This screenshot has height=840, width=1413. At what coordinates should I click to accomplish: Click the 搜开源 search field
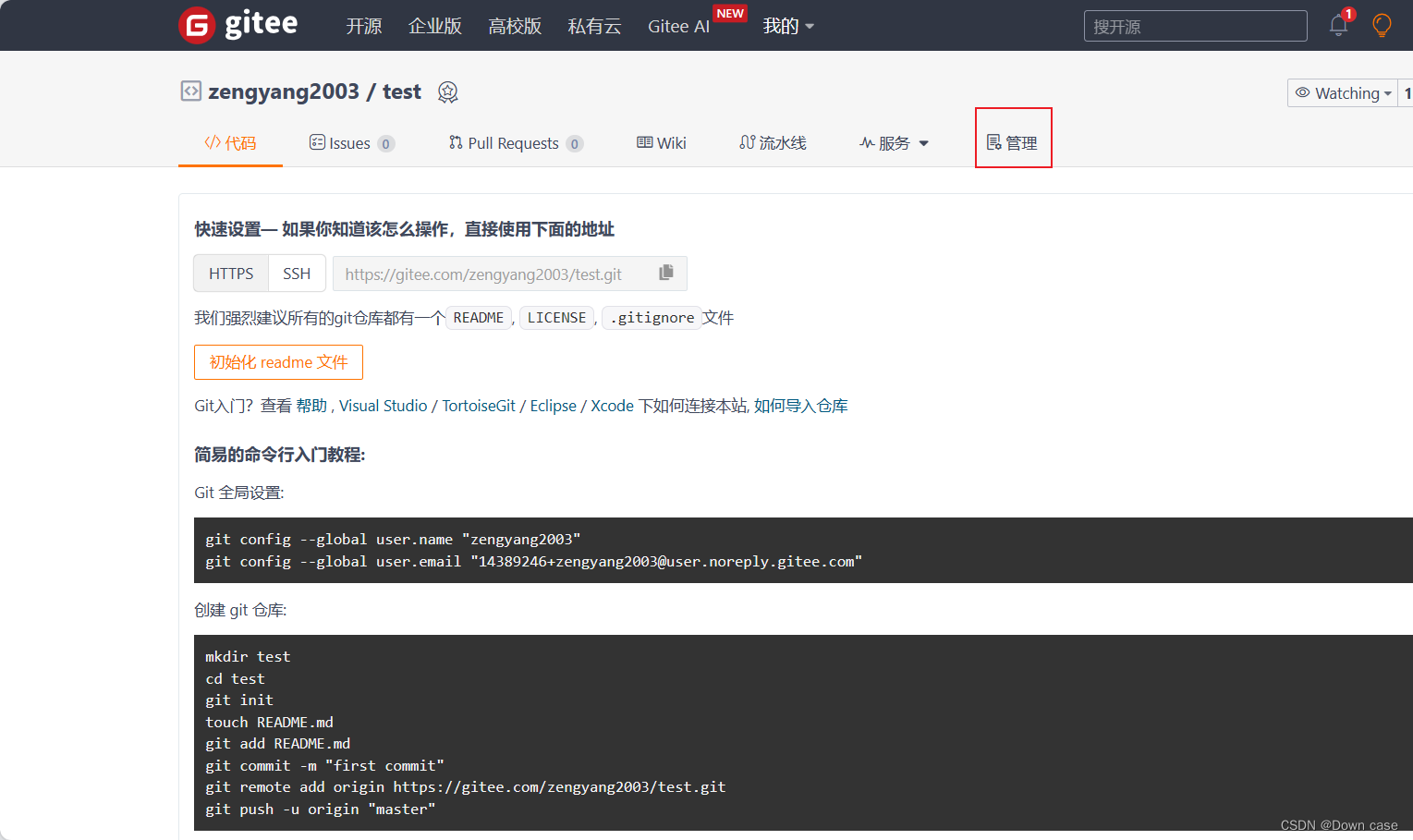[x=1195, y=26]
